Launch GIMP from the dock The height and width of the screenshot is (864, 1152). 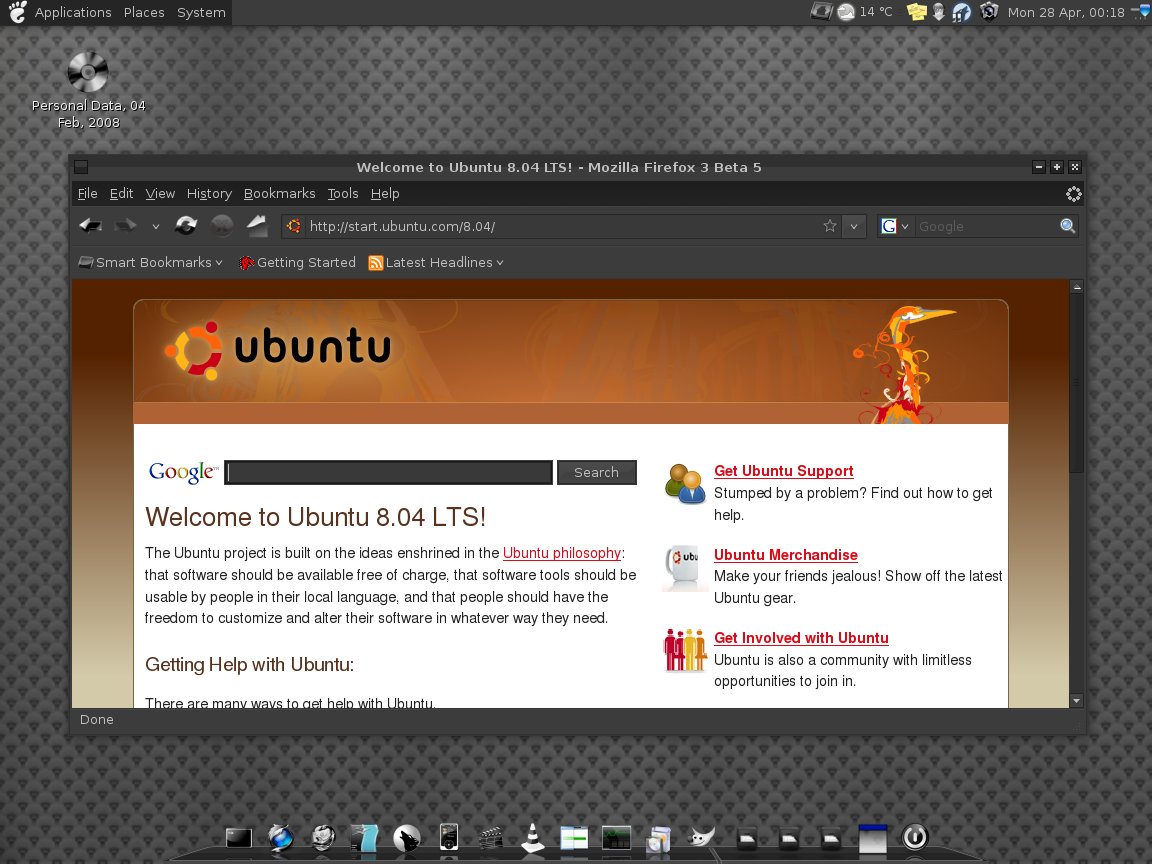pos(701,837)
